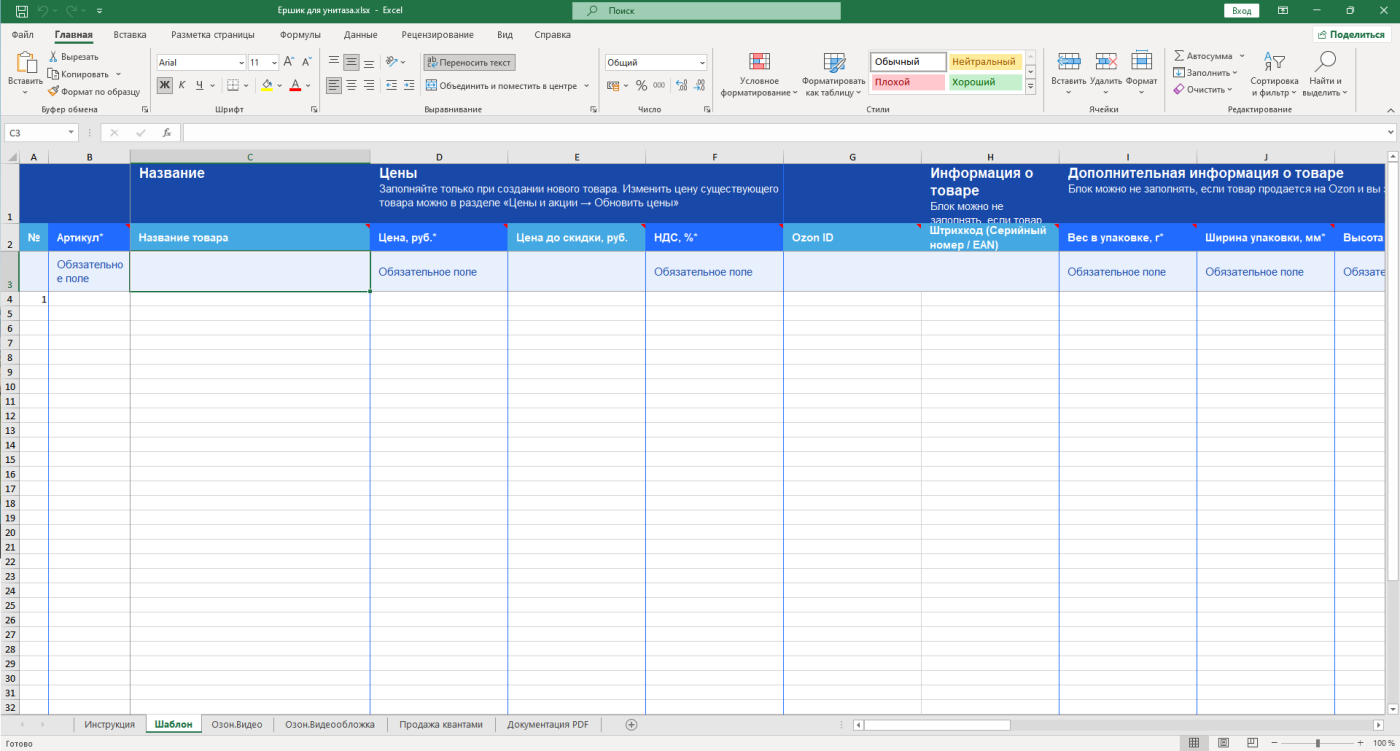The width and height of the screenshot is (1400, 751).
Task: Click the zoom slider in the status bar
Action: [x=1318, y=743]
